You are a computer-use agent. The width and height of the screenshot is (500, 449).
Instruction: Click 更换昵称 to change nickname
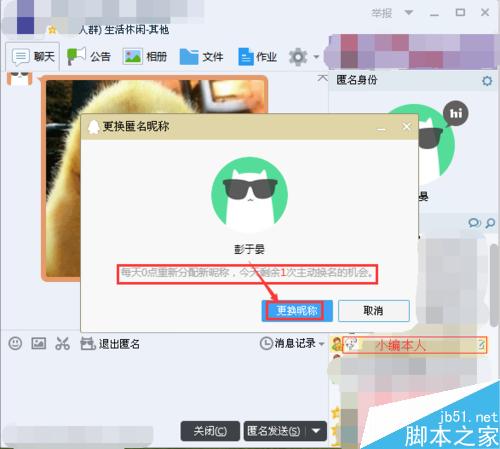[297, 311]
